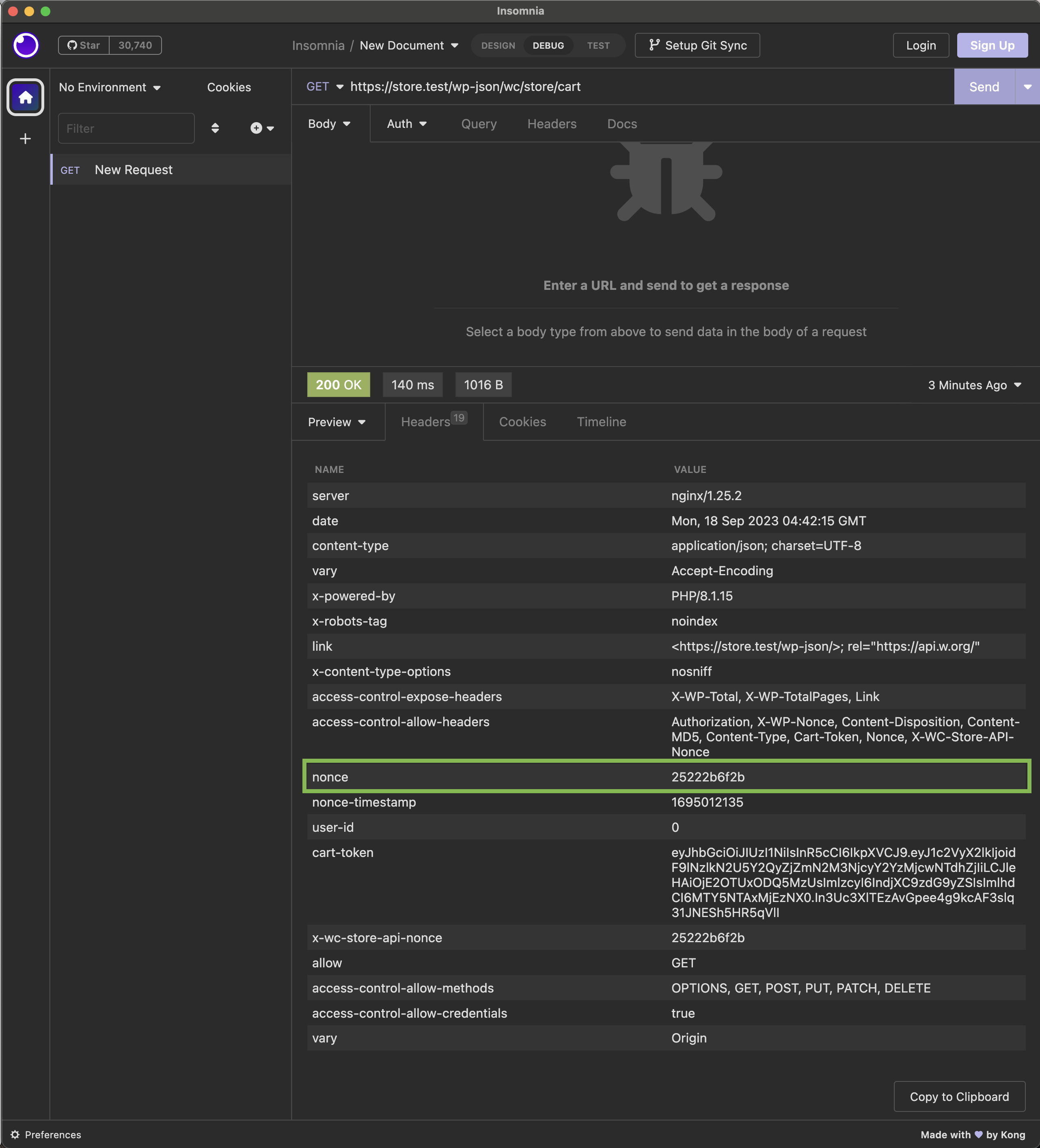Switch to the Timeline response tab

click(x=601, y=422)
